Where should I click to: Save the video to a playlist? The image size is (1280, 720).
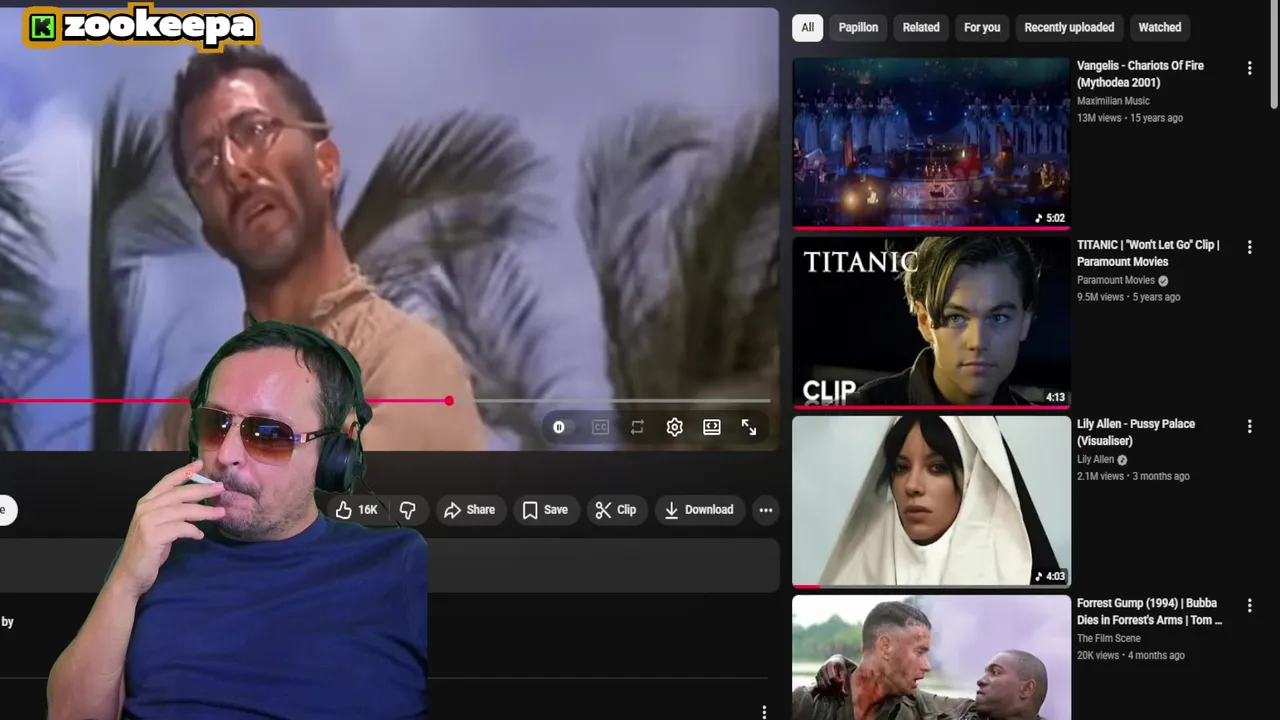tap(545, 510)
